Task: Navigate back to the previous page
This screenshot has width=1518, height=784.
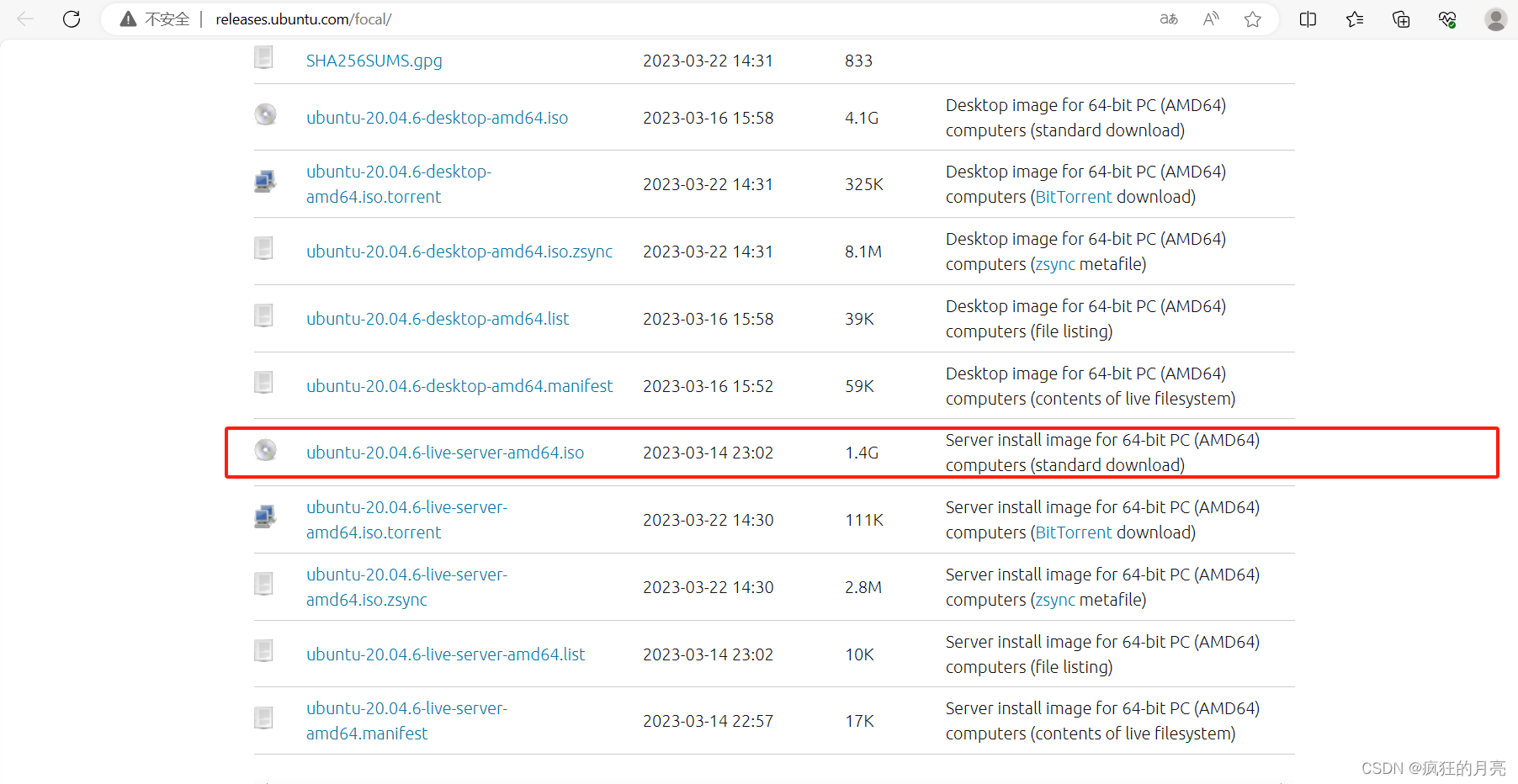Action: click(x=25, y=19)
